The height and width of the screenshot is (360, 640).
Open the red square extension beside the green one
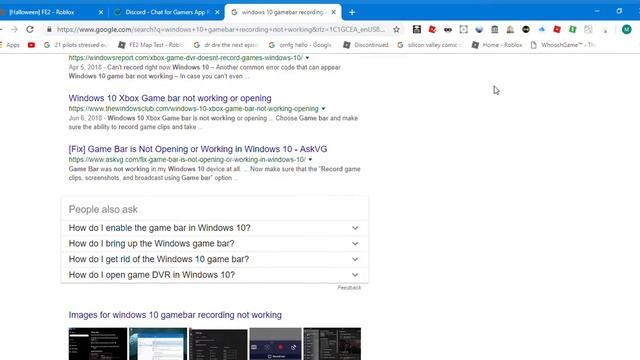click(557, 29)
